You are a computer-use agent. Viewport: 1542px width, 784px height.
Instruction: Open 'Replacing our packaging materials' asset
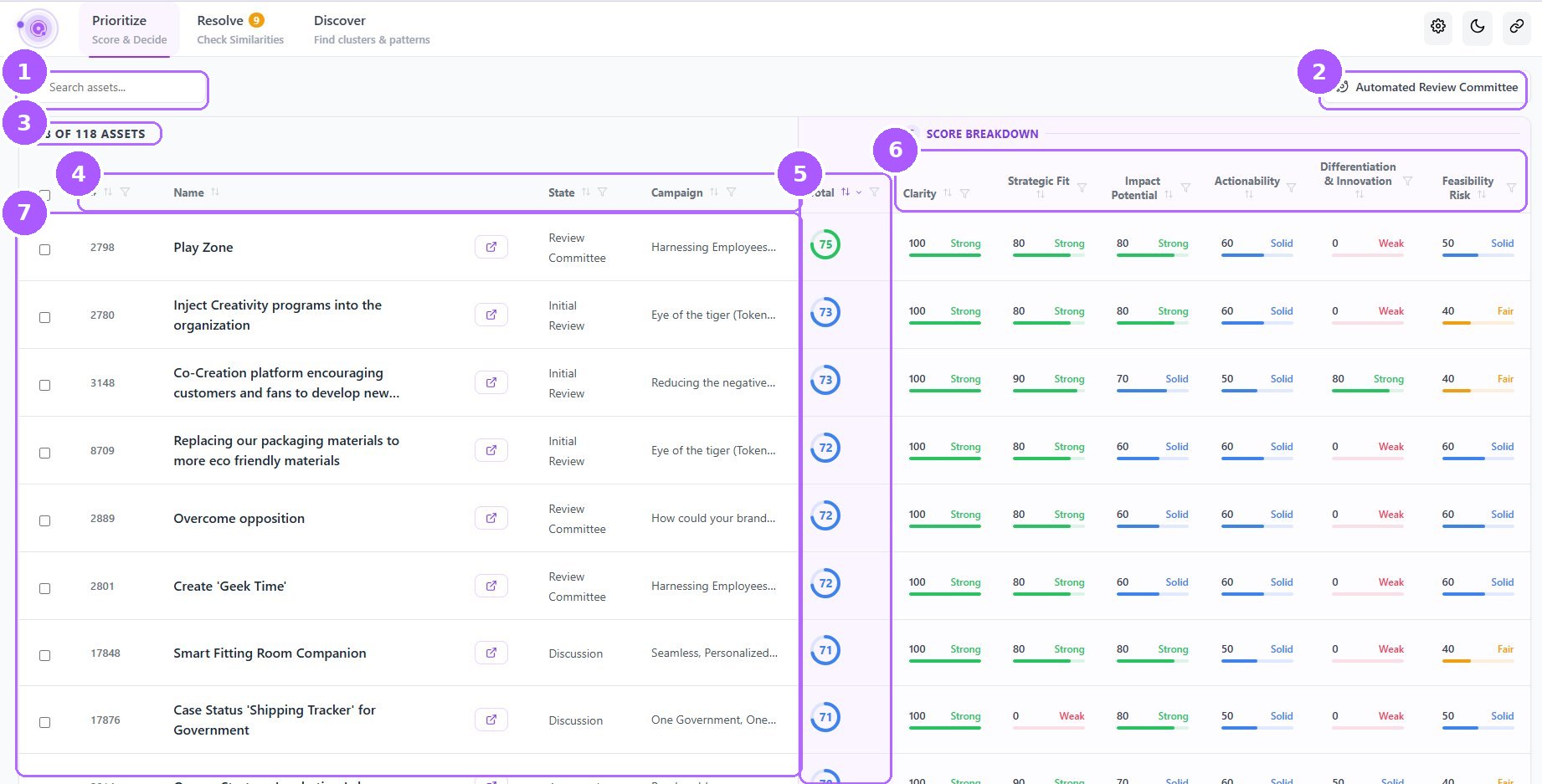pyautogui.click(x=286, y=450)
